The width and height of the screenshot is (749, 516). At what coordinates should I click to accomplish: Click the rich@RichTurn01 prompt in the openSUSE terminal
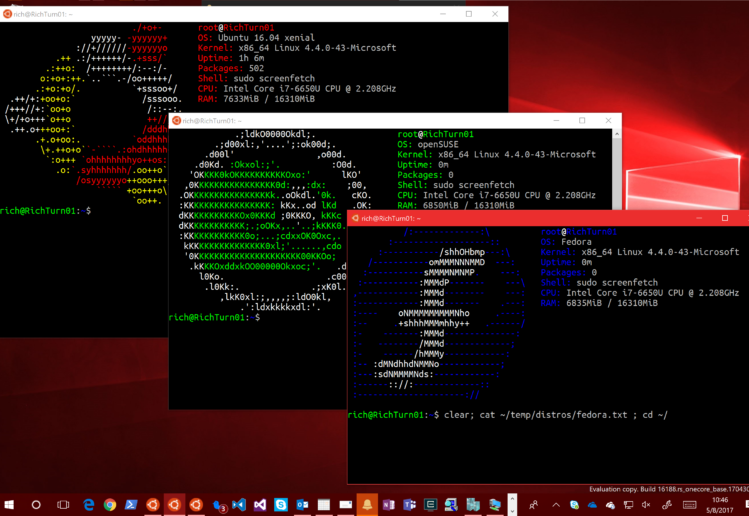214,317
